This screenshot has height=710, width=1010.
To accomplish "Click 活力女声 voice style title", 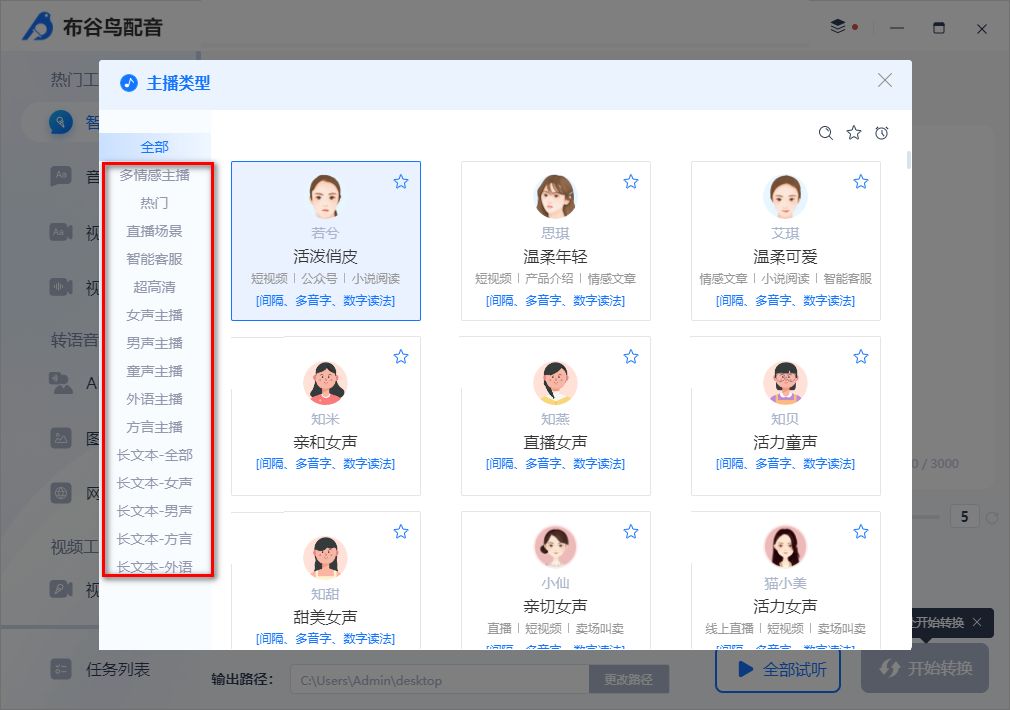I will click(x=785, y=606).
